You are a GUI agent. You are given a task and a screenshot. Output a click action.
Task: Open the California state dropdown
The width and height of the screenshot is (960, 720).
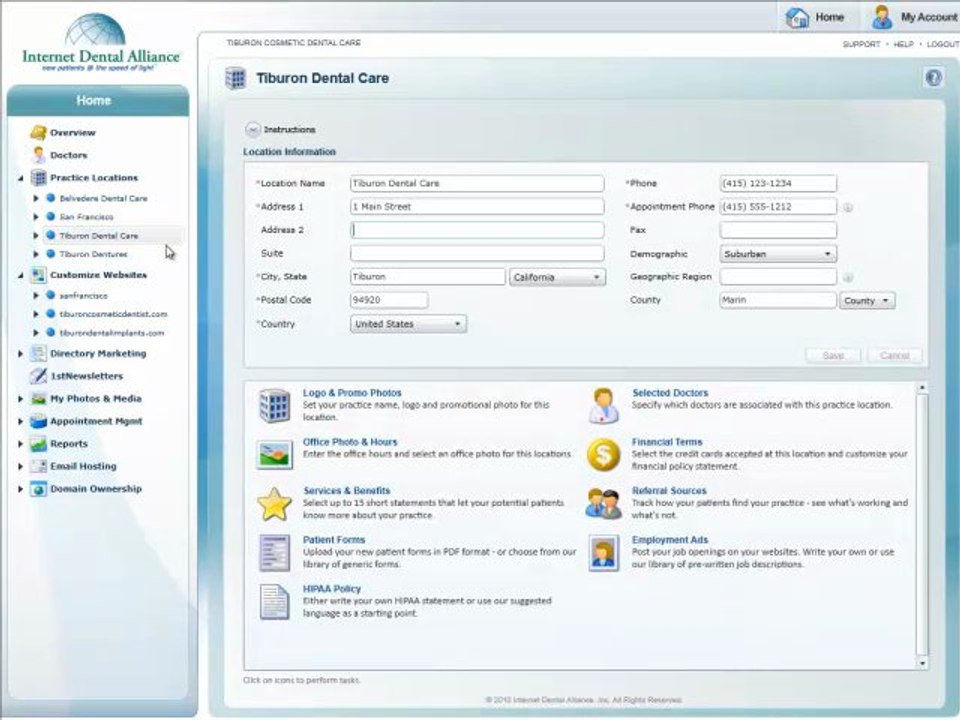[557, 277]
